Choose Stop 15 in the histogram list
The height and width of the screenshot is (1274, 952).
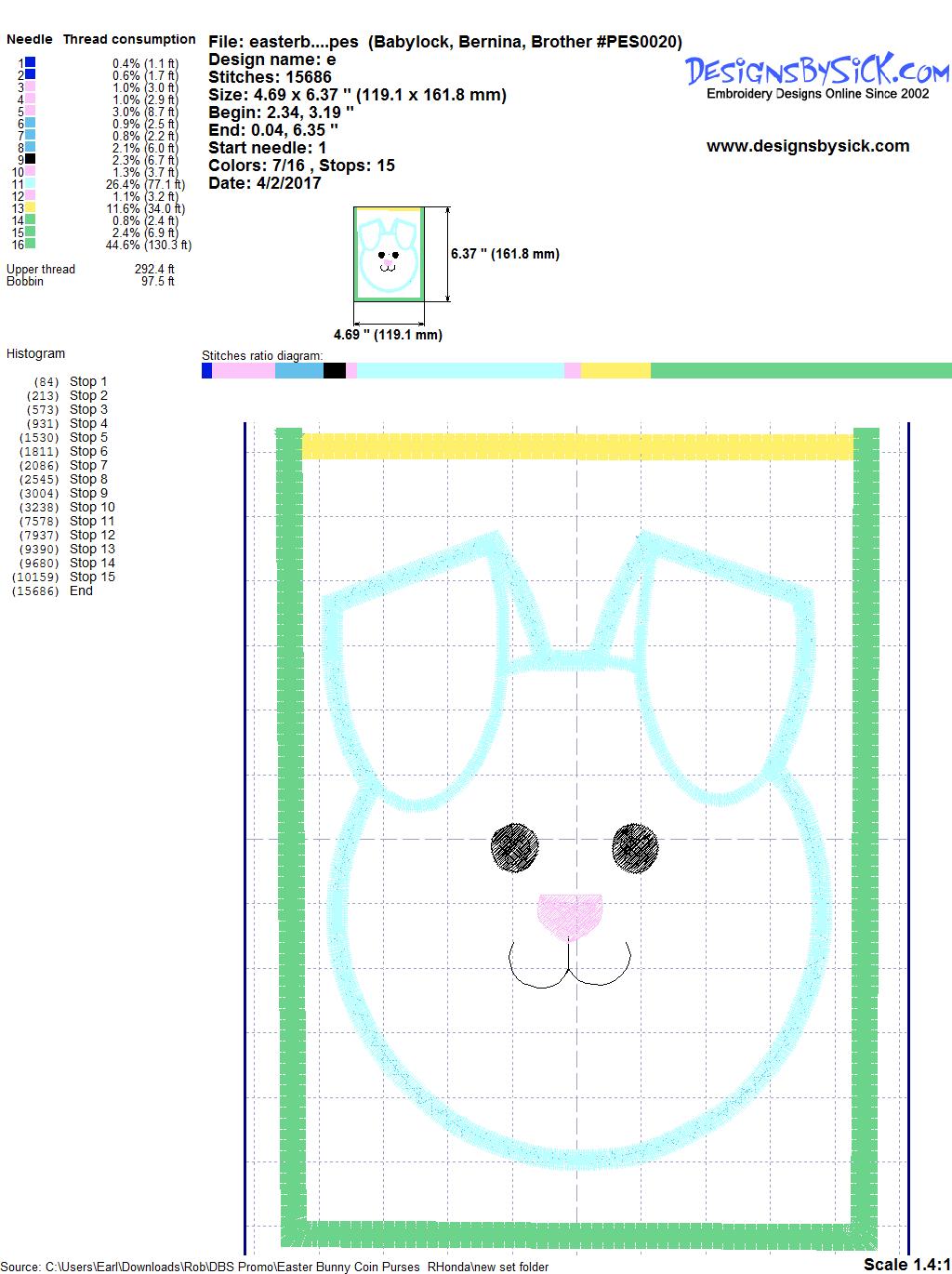tap(92, 577)
